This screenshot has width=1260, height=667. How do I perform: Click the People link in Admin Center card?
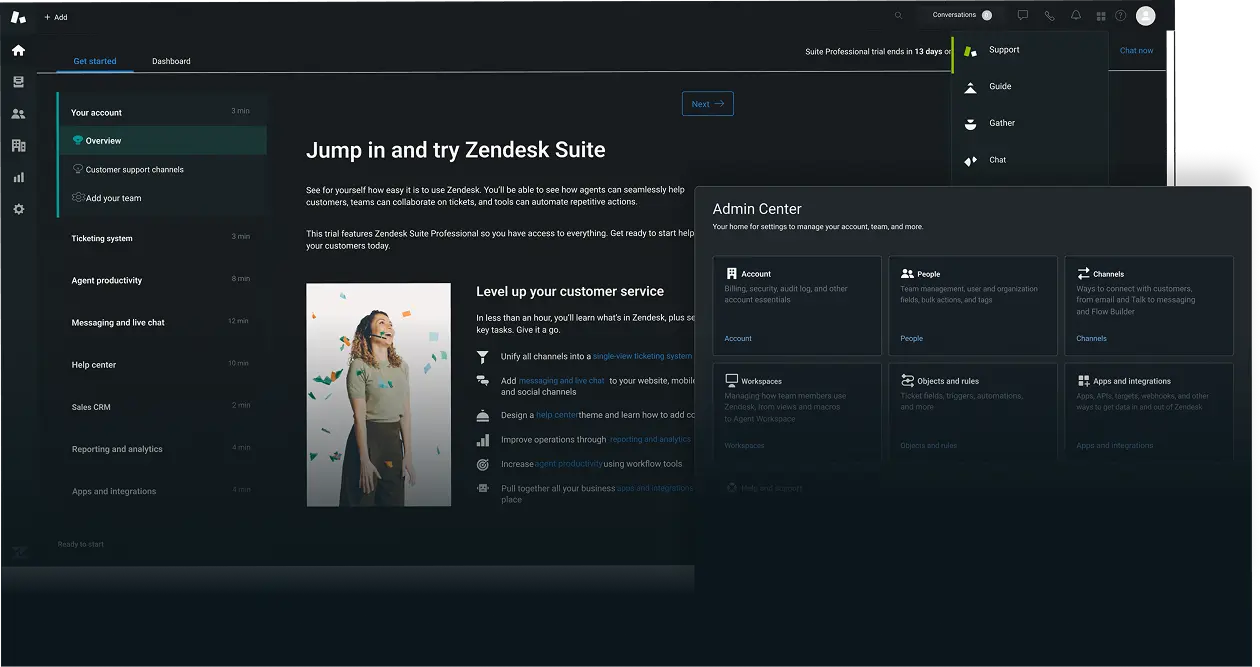coord(911,339)
